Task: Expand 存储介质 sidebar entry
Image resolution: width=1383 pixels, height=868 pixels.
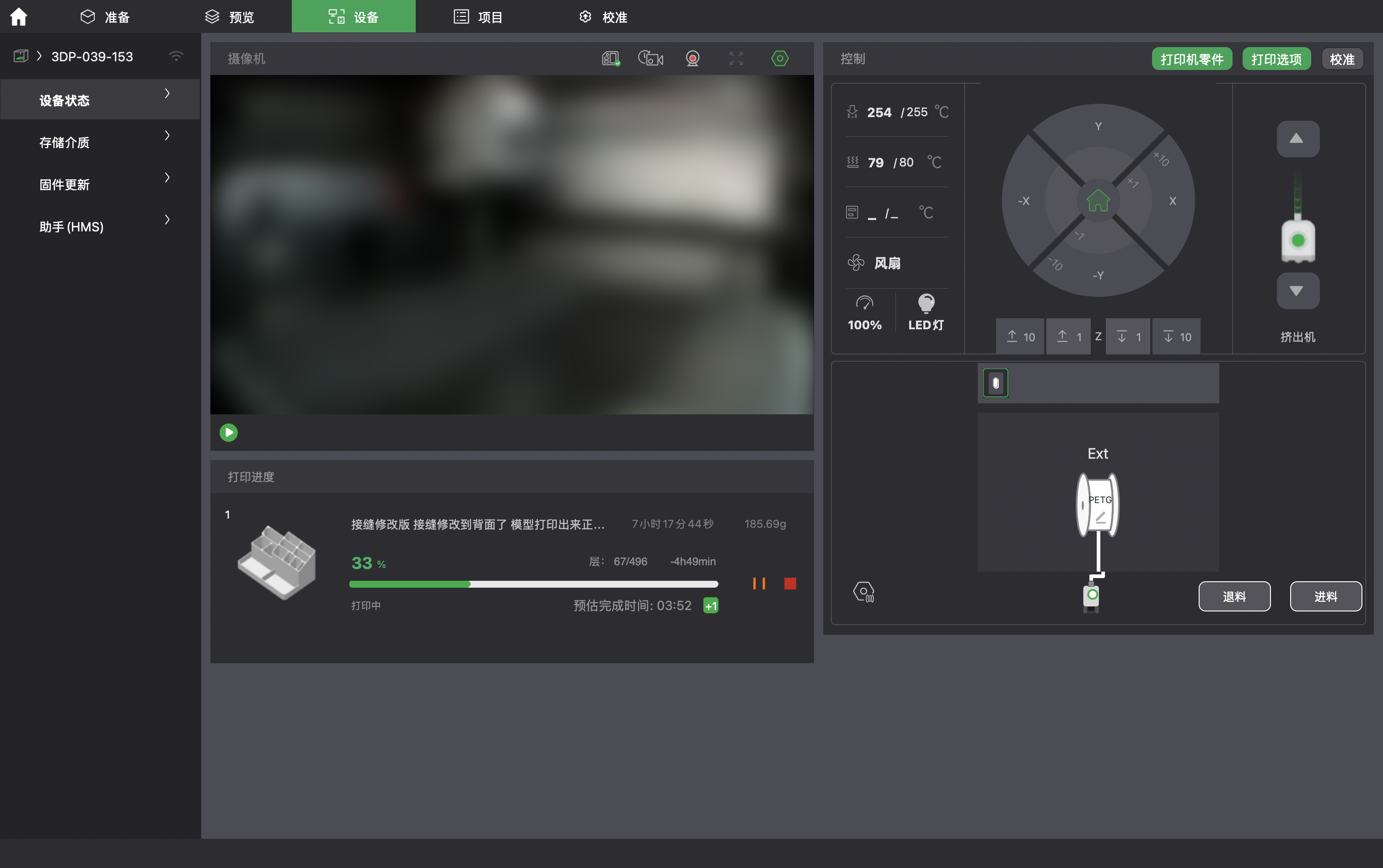Action: coord(100,142)
